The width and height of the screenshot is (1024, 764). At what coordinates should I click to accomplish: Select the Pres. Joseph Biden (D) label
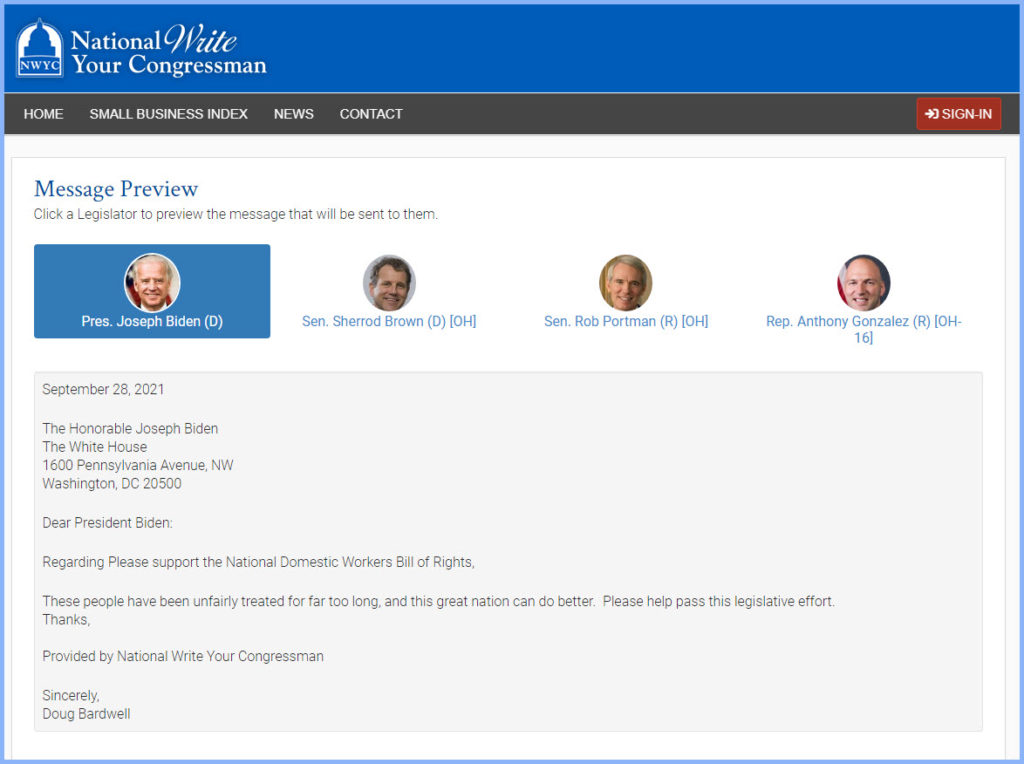(152, 322)
